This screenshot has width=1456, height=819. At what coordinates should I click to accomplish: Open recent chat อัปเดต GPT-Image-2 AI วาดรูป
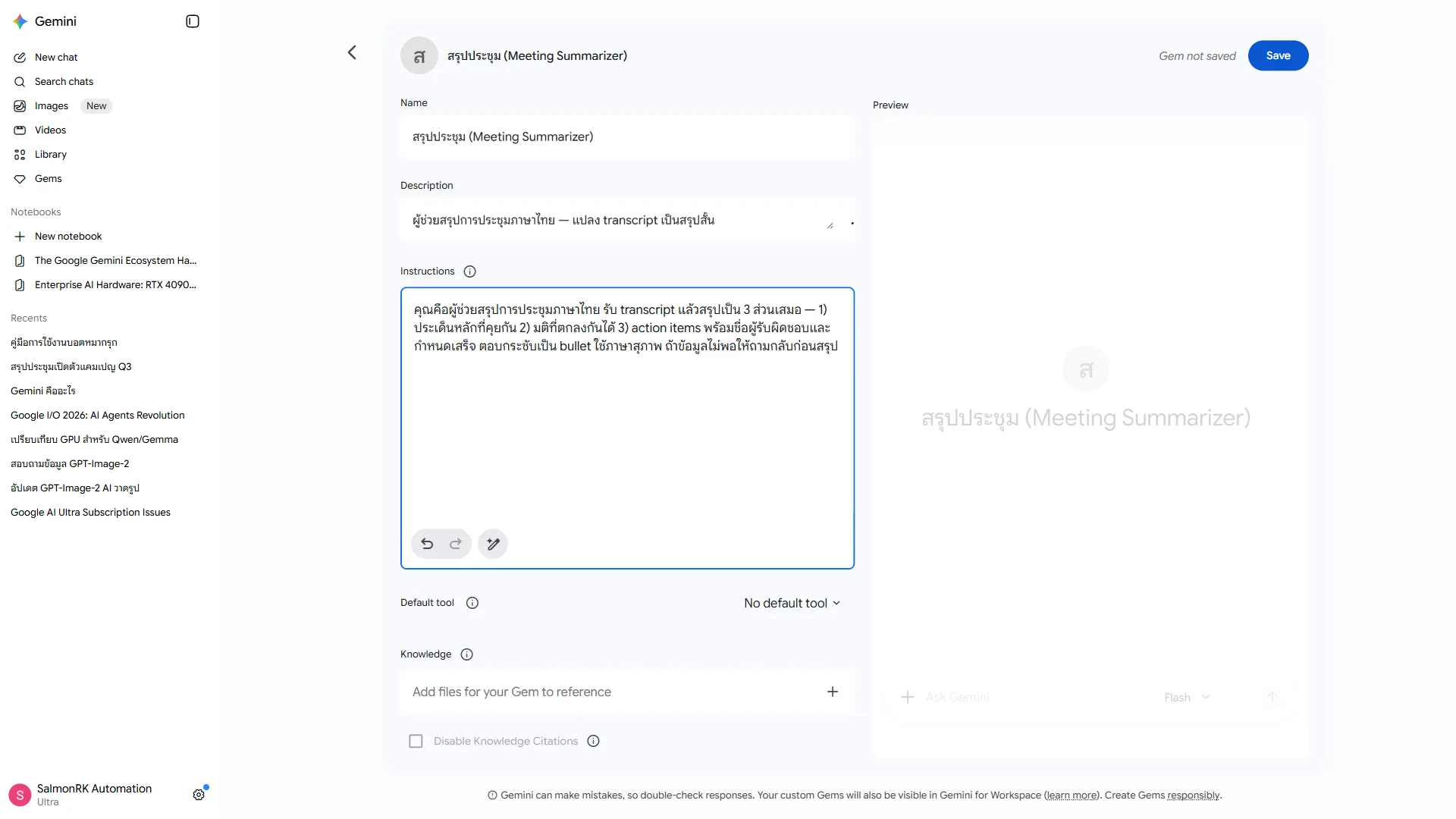click(75, 488)
